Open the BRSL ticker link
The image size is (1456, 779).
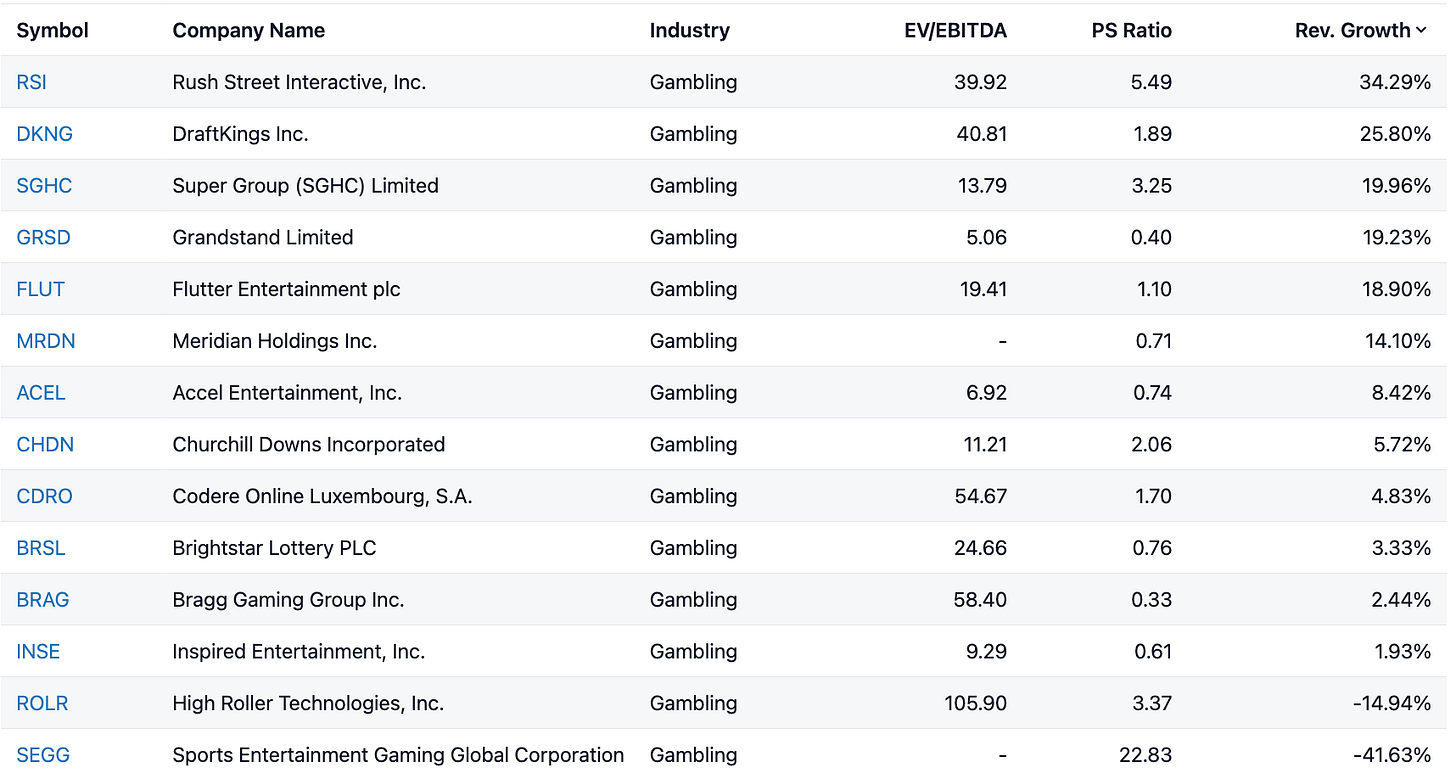pyautogui.click(x=41, y=548)
